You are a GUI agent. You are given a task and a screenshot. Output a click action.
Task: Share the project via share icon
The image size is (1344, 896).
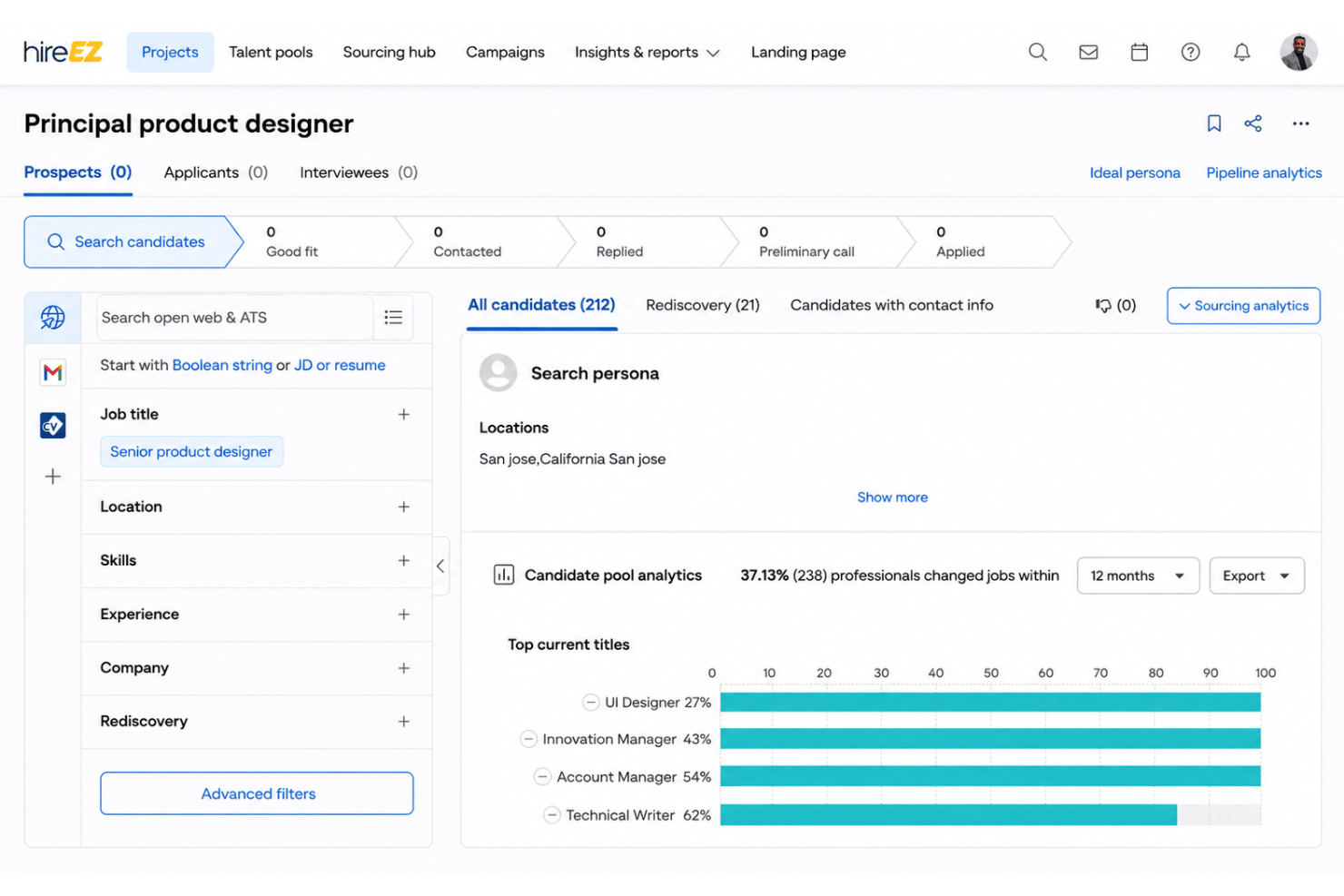pyautogui.click(x=1253, y=123)
